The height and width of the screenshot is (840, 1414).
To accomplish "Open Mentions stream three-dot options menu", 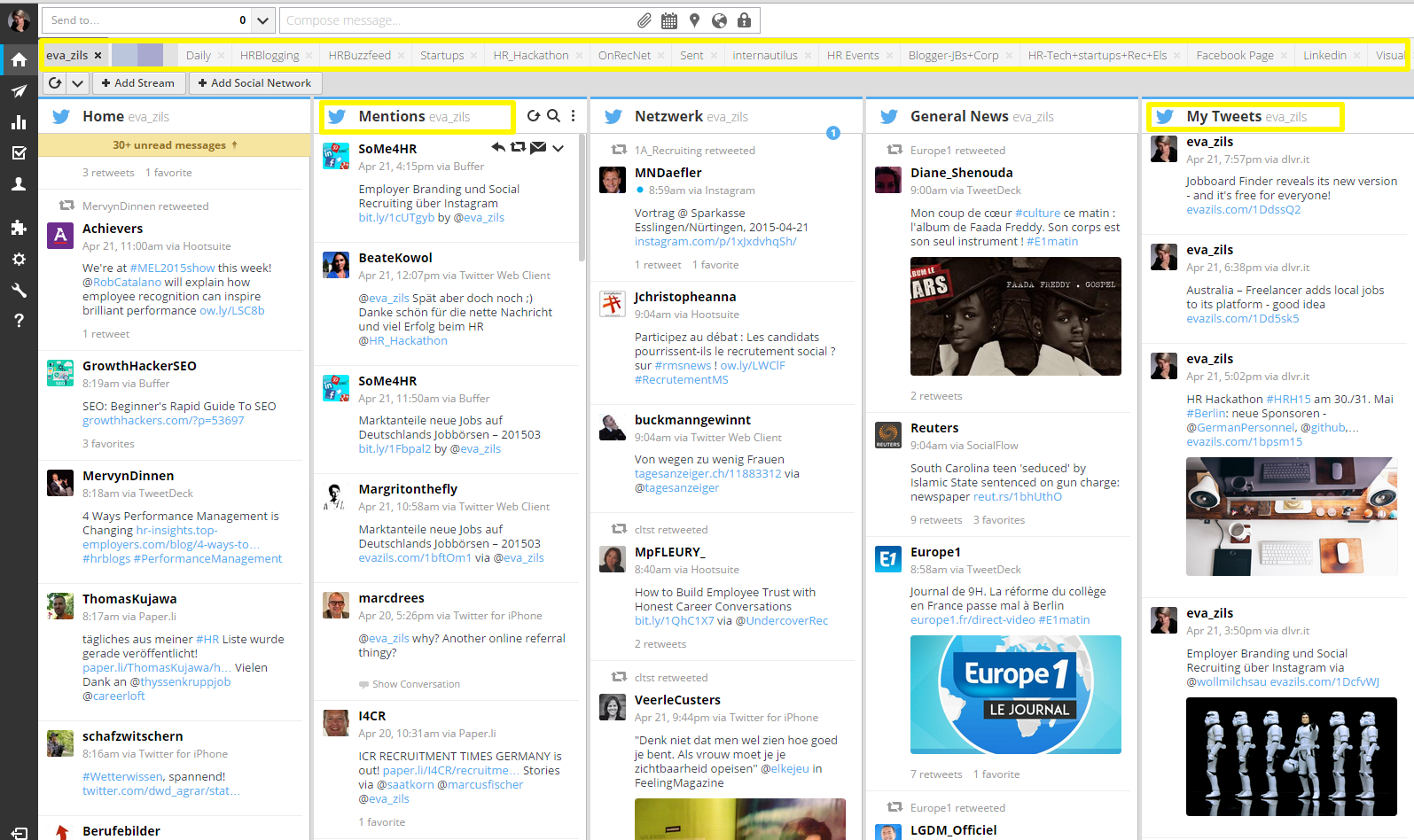I will (x=574, y=116).
